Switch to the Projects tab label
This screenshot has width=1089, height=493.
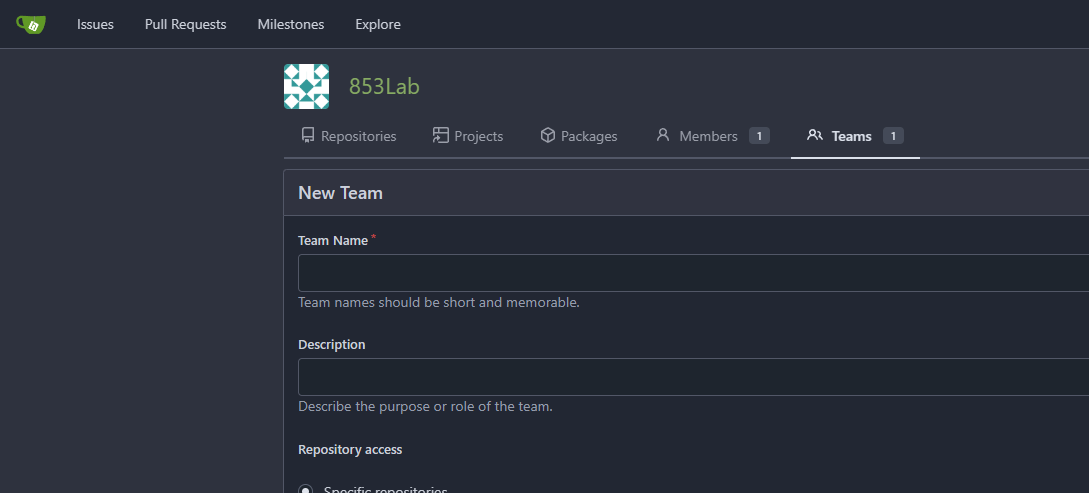point(478,136)
